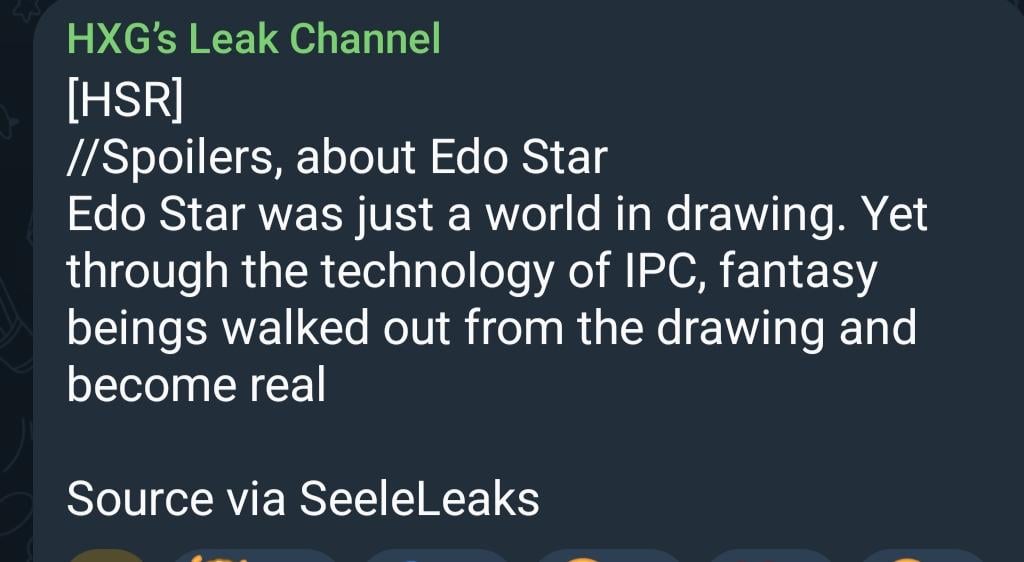Click the chat background left of the bubble
Viewport: 1024px width, 562px height.
pos(16,300)
